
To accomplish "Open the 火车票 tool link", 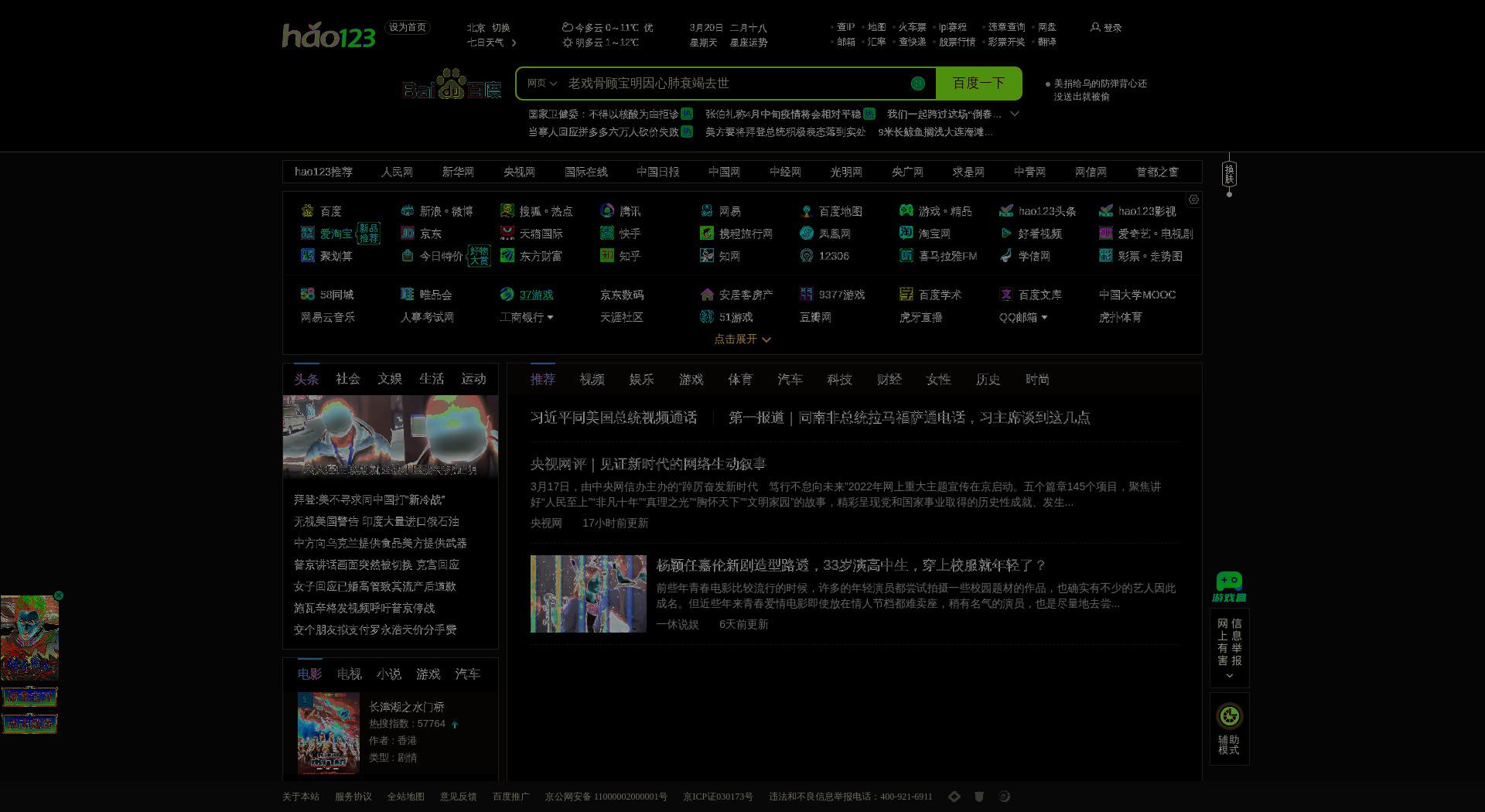I will pos(912,26).
